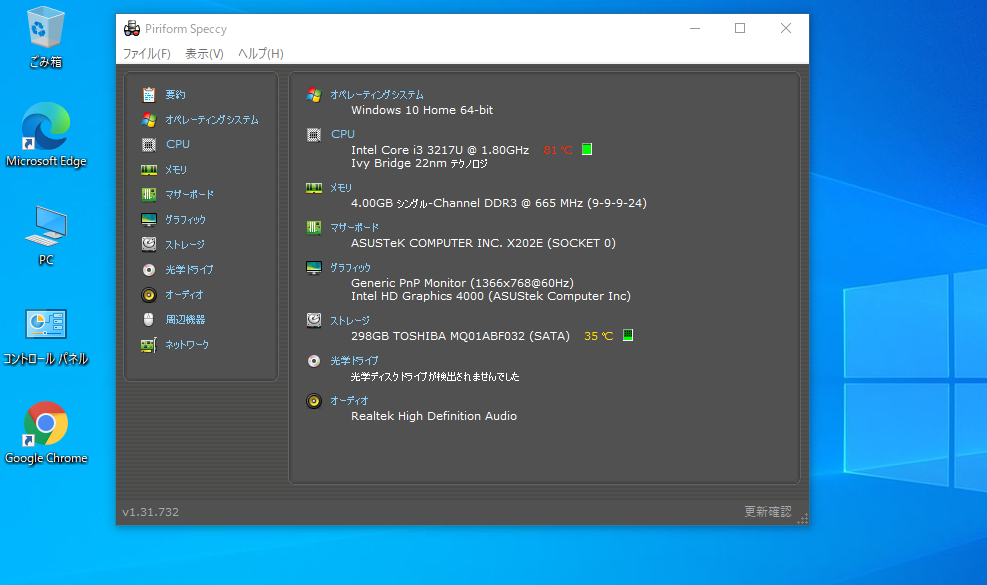Open the オーディオ heading link in summary

tap(349, 400)
